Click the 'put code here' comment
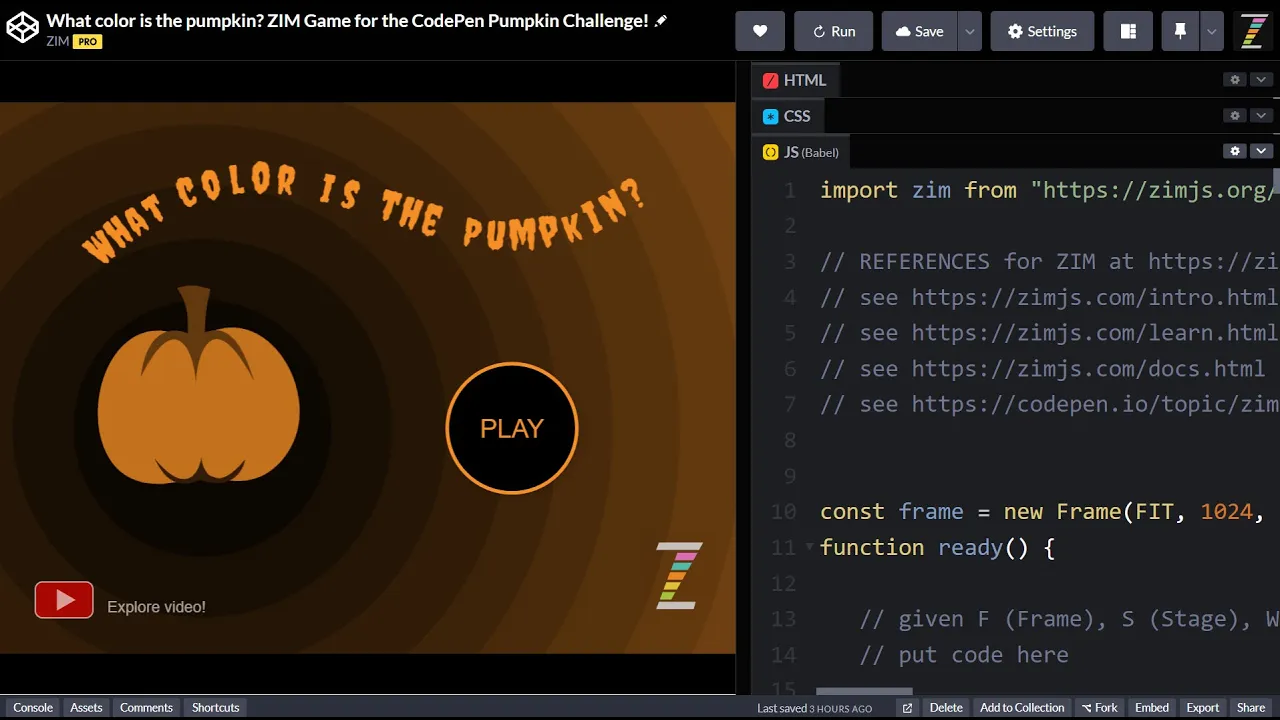Image resolution: width=1280 pixels, height=720 pixels. (x=964, y=655)
